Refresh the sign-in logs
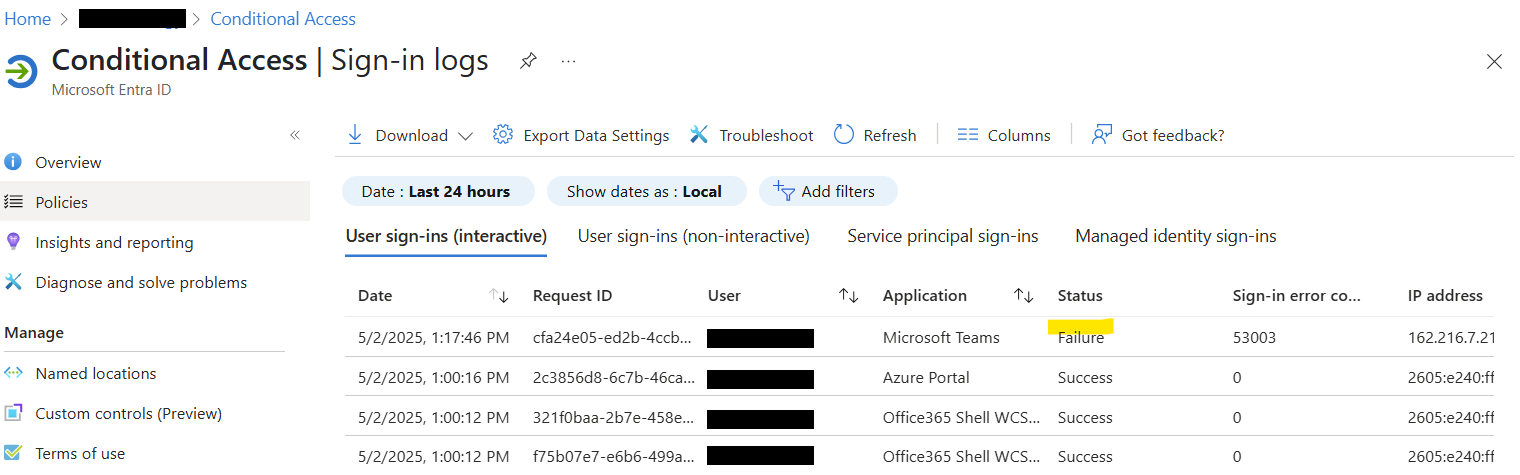This screenshot has height=475, width=1520. [875, 135]
